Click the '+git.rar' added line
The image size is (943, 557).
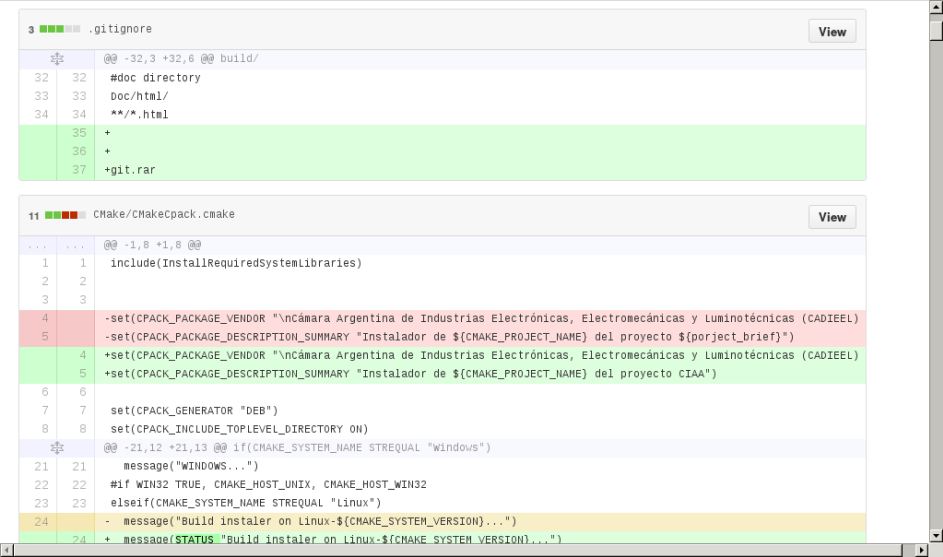(480, 170)
